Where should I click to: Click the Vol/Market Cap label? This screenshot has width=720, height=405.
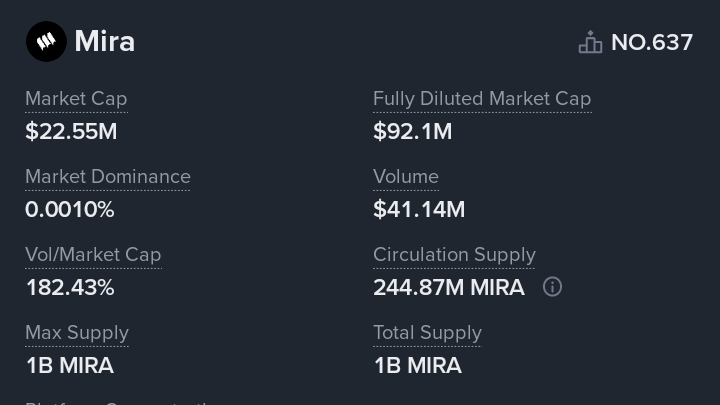(93, 255)
